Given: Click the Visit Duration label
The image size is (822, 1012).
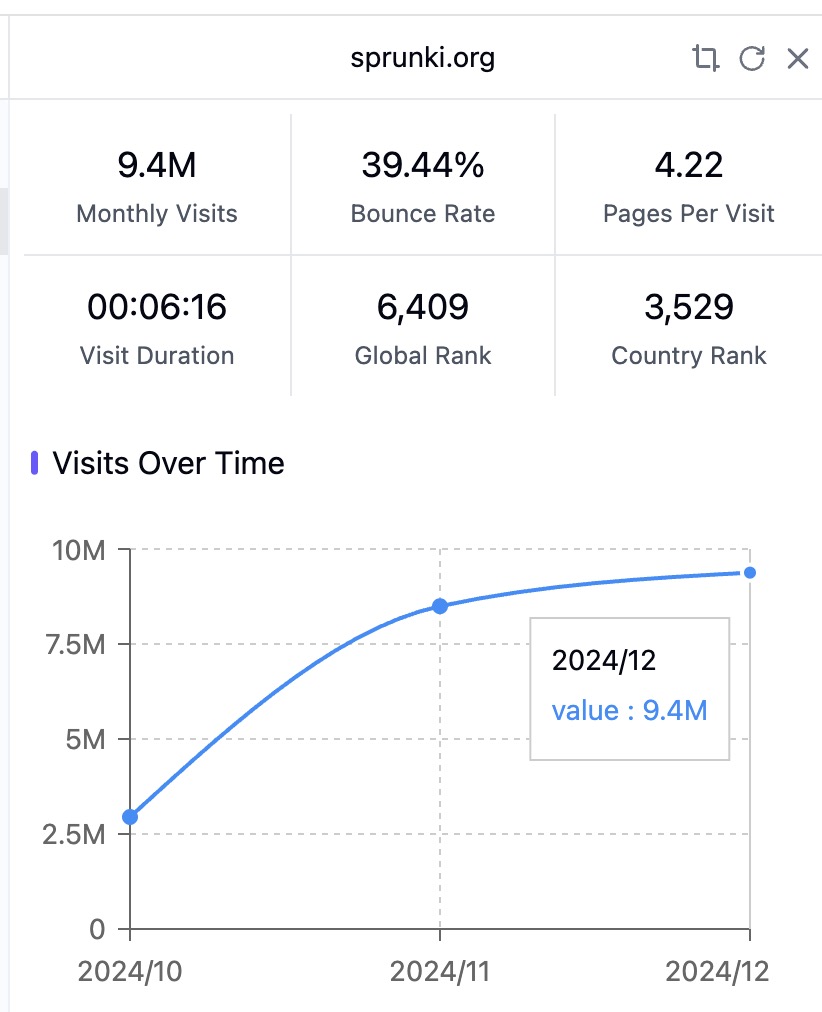Looking at the screenshot, I should tap(157, 356).
